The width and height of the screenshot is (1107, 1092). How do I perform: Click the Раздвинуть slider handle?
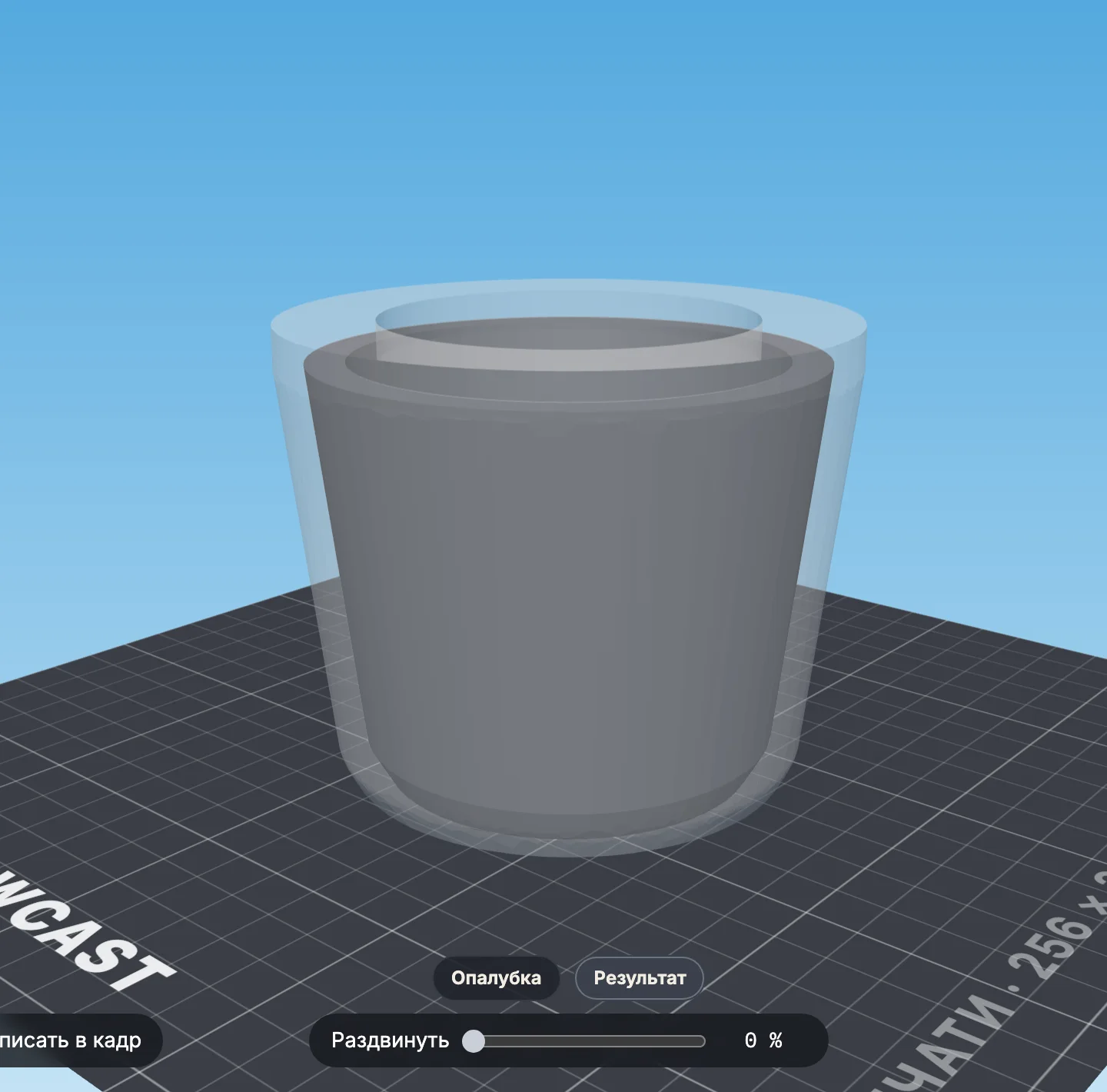point(474,1041)
